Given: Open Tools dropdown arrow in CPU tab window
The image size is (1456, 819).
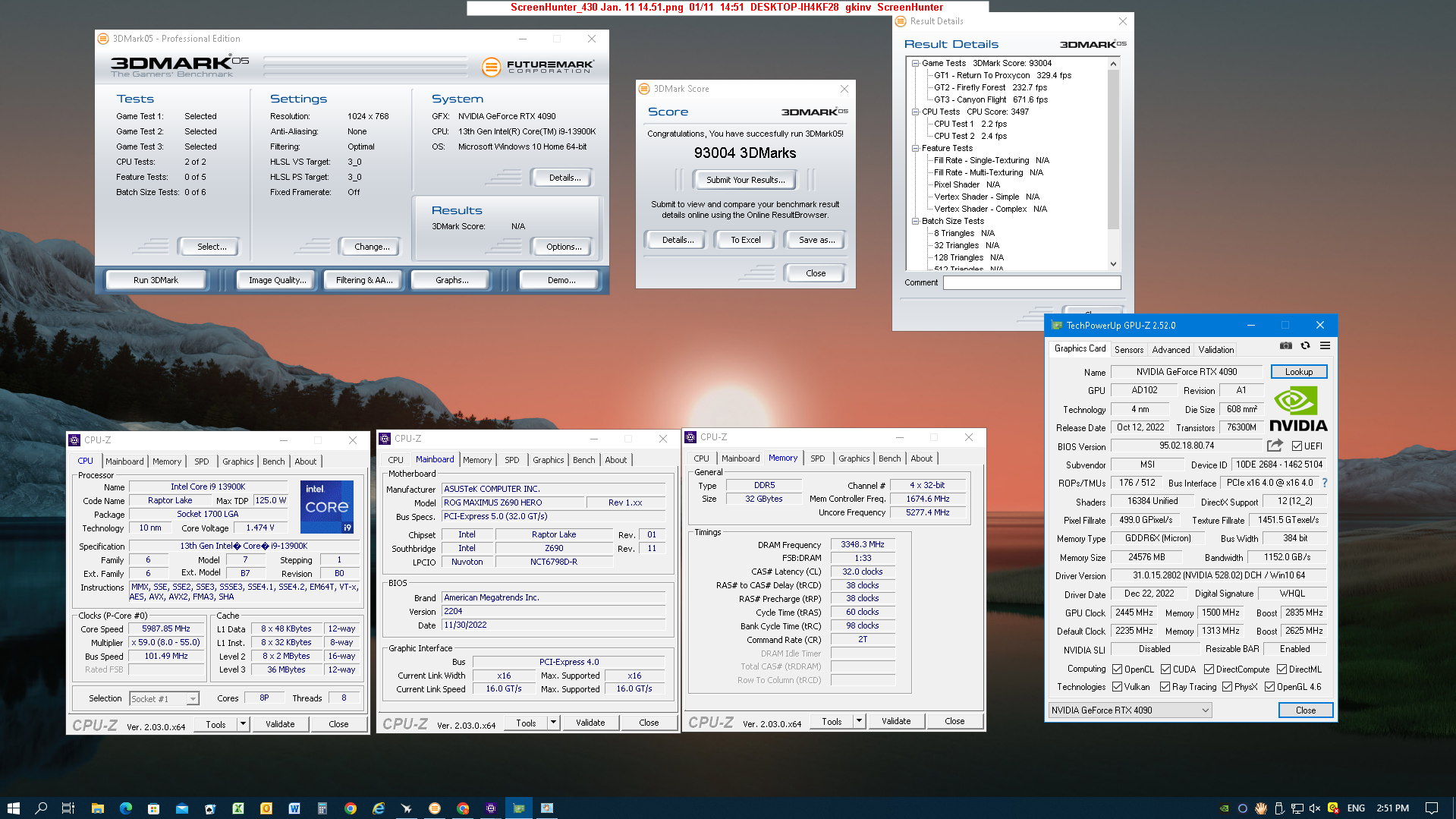Looking at the screenshot, I should (243, 724).
